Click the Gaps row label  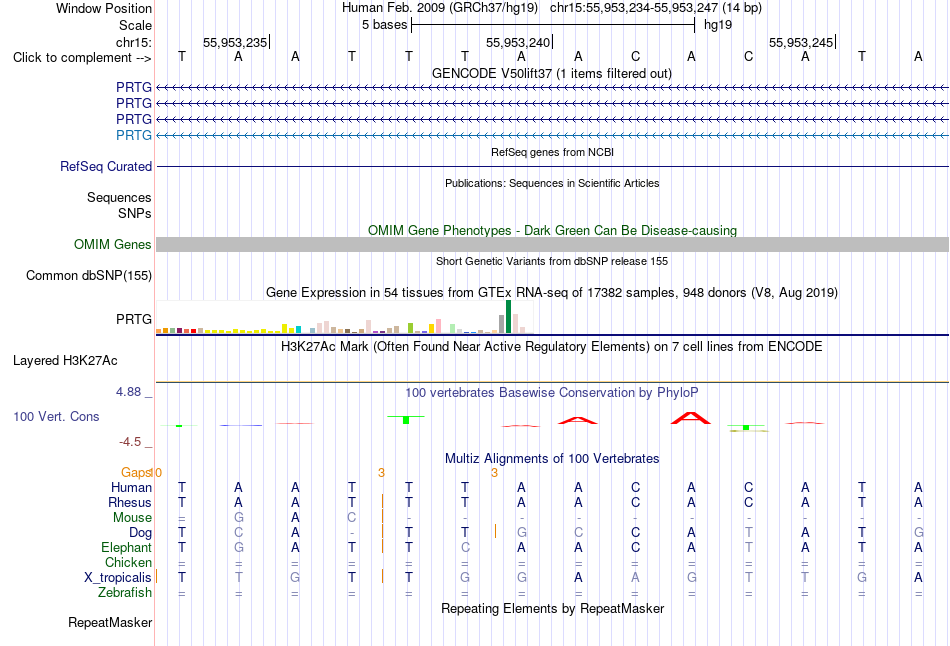[136, 472]
